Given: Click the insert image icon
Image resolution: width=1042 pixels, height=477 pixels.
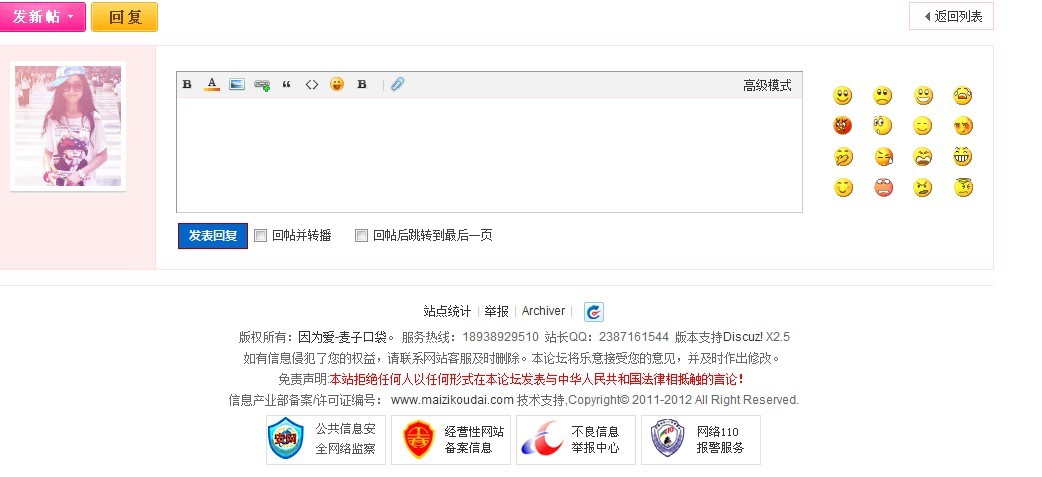Looking at the screenshot, I should click(237, 84).
